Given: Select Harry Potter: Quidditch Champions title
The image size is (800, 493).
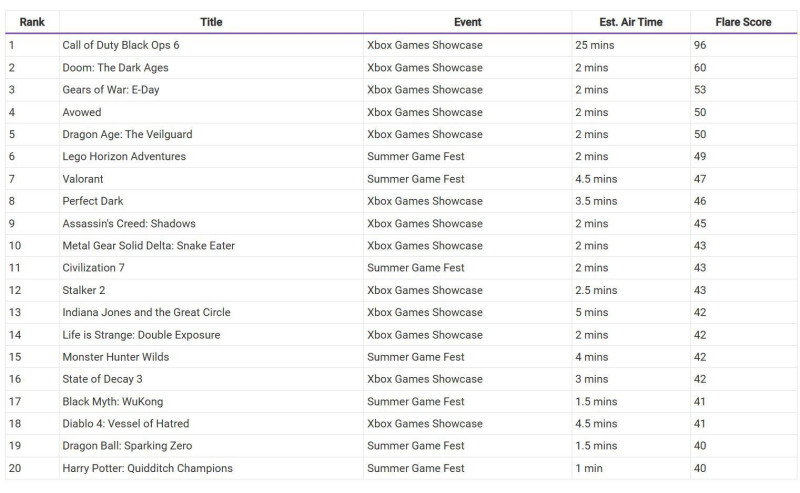Looking at the screenshot, I should (147, 468).
